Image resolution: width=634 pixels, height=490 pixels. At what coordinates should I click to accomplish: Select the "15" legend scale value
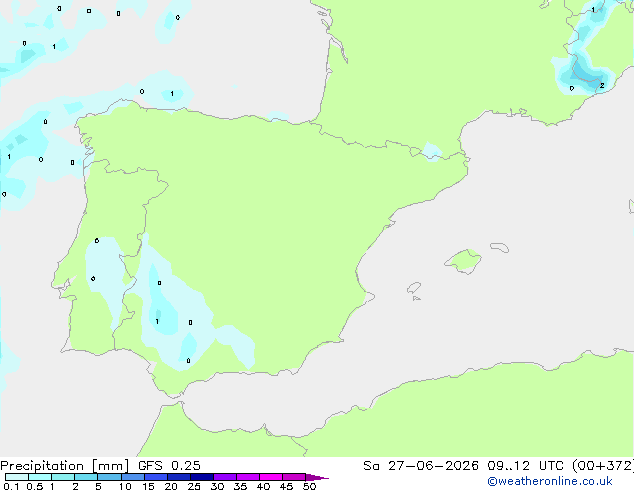click(x=148, y=486)
